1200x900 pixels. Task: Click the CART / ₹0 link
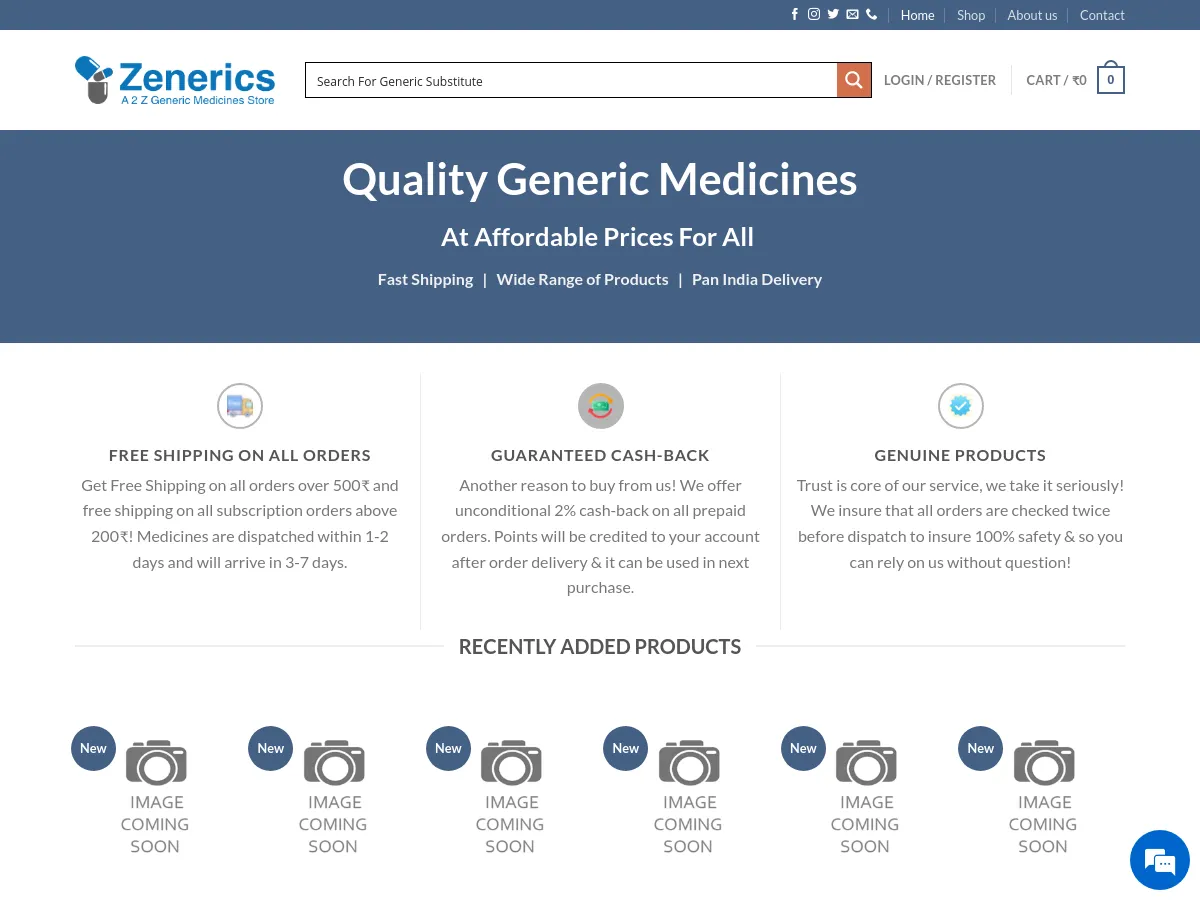[x=1056, y=80]
